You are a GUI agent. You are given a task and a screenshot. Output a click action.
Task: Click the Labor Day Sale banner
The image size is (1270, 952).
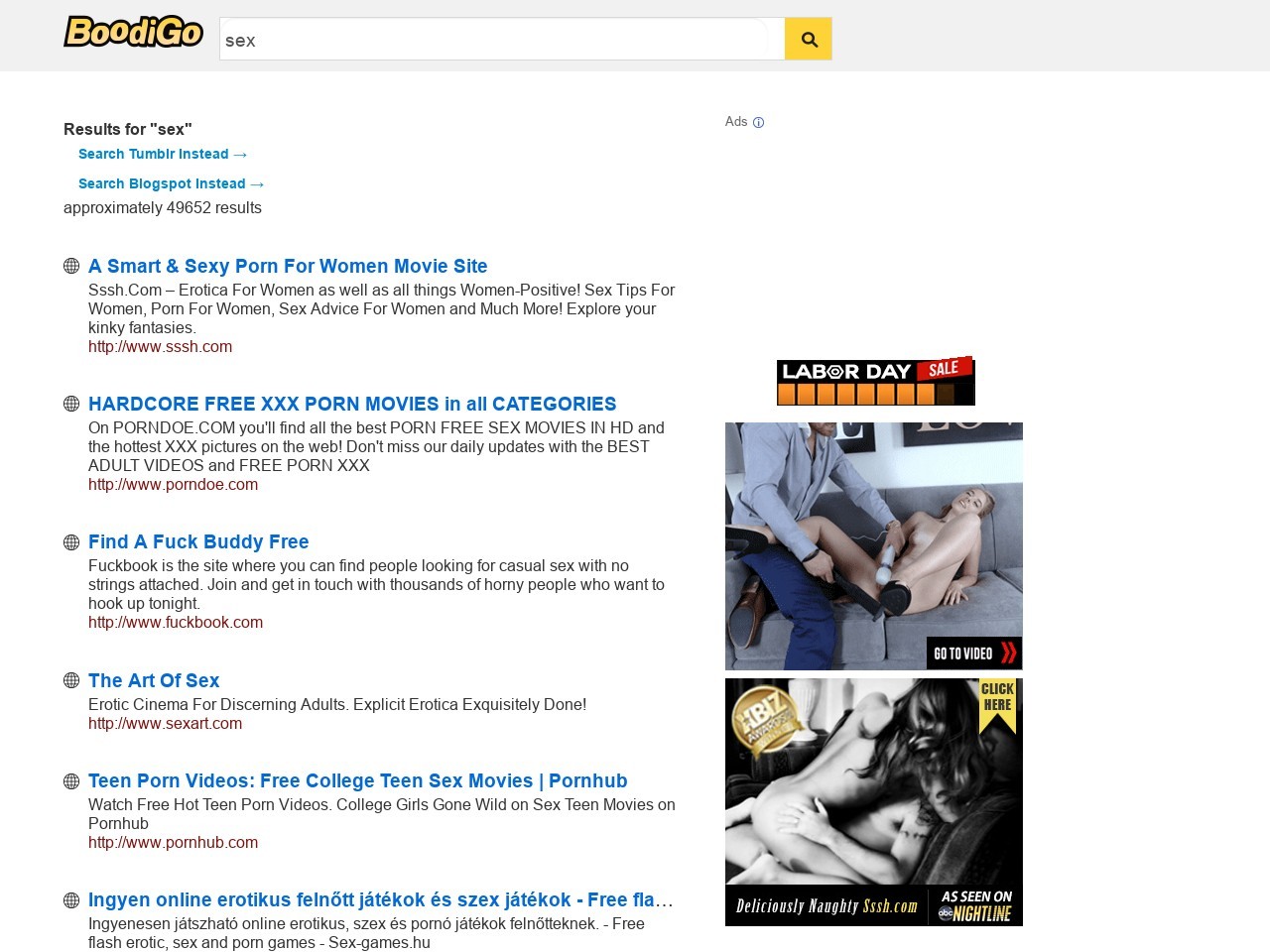click(875, 382)
